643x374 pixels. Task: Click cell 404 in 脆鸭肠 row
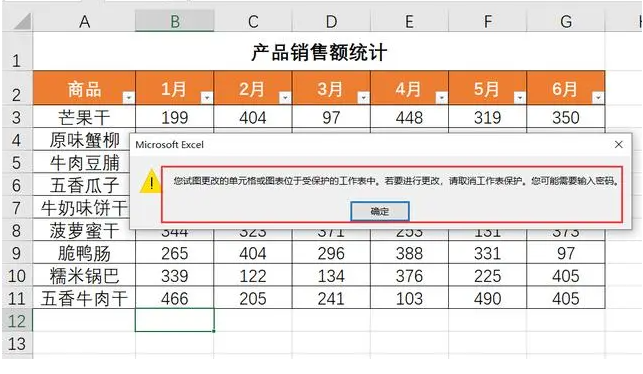tap(253, 253)
